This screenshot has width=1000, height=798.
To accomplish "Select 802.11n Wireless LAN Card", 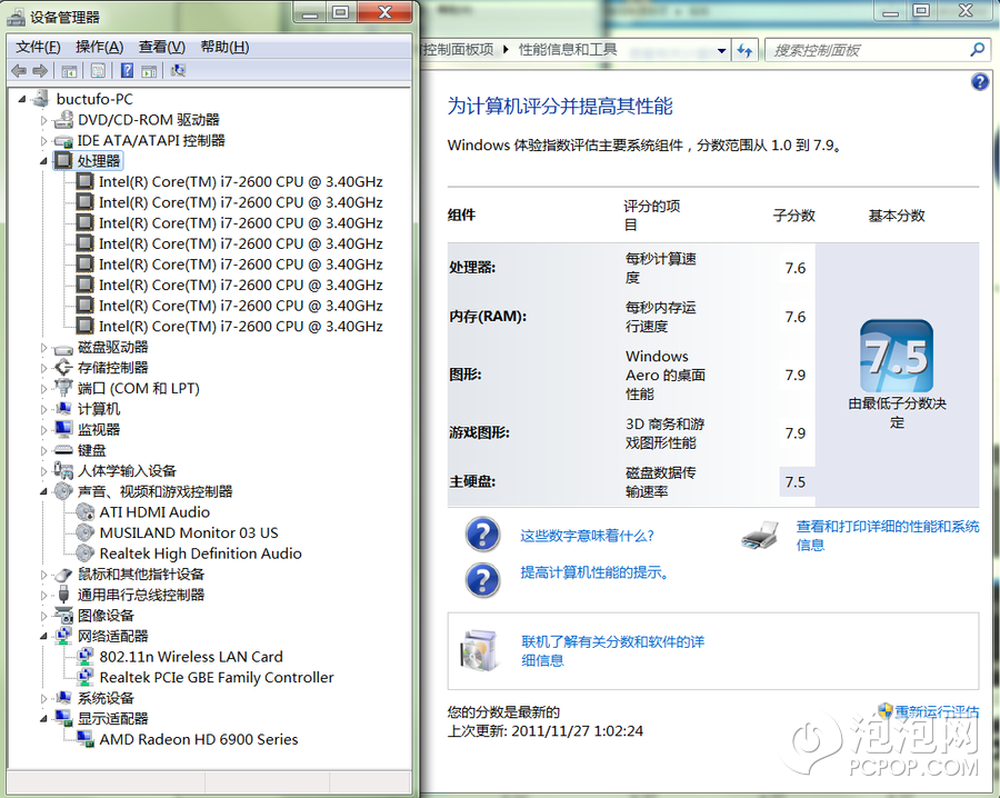I will pyautogui.click(x=191, y=656).
